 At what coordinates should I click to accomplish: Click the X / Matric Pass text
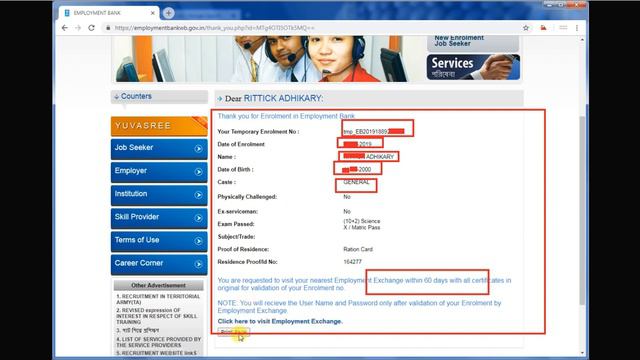point(362,227)
